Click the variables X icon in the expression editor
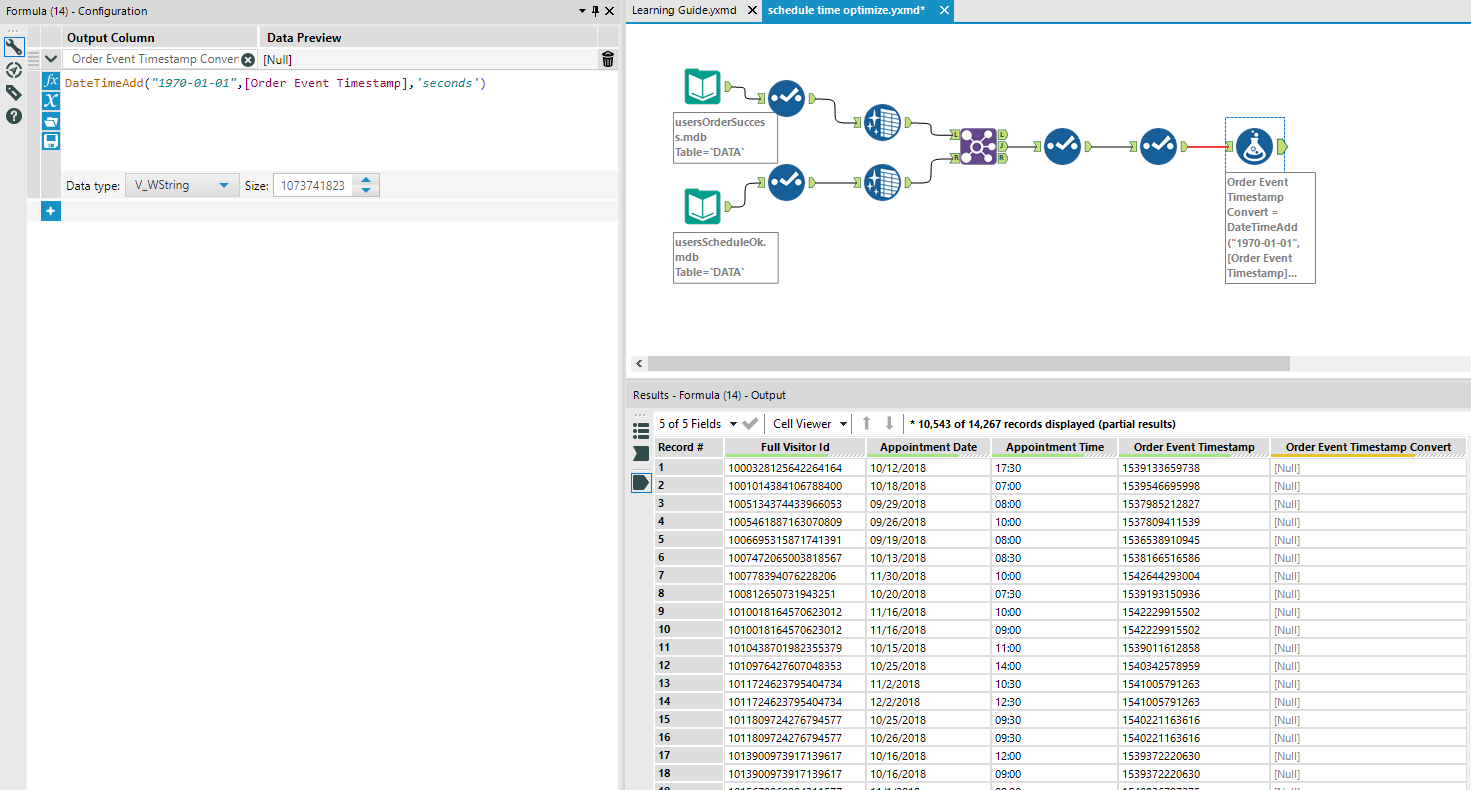The height and width of the screenshot is (790, 1471). click(51, 100)
